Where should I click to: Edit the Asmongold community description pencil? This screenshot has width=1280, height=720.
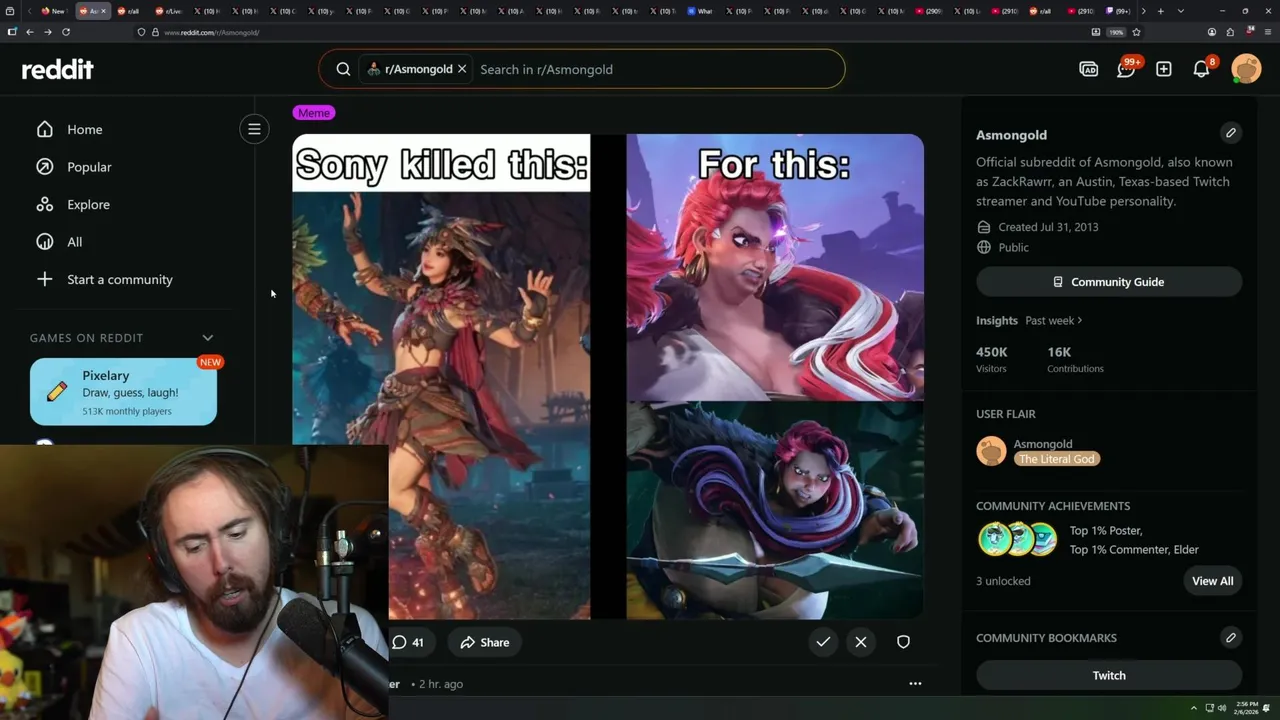pos(1231,133)
